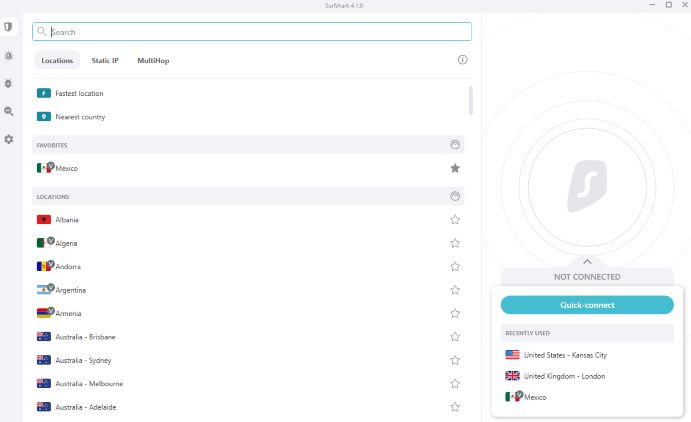Select Australia - Adelaide location

248,407
